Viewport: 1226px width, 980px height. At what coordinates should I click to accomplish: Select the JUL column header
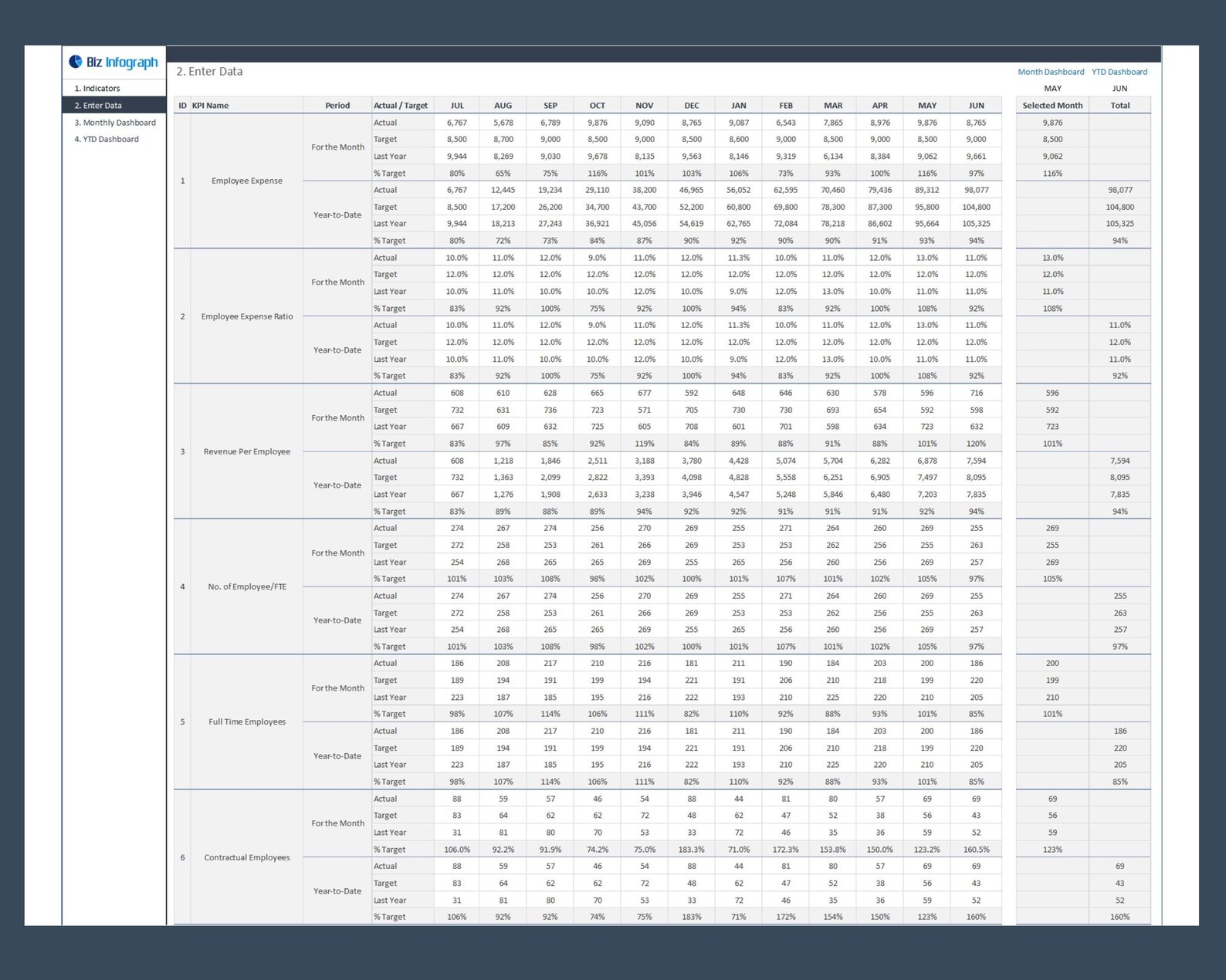pyautogui.click(x=457, y=105)
